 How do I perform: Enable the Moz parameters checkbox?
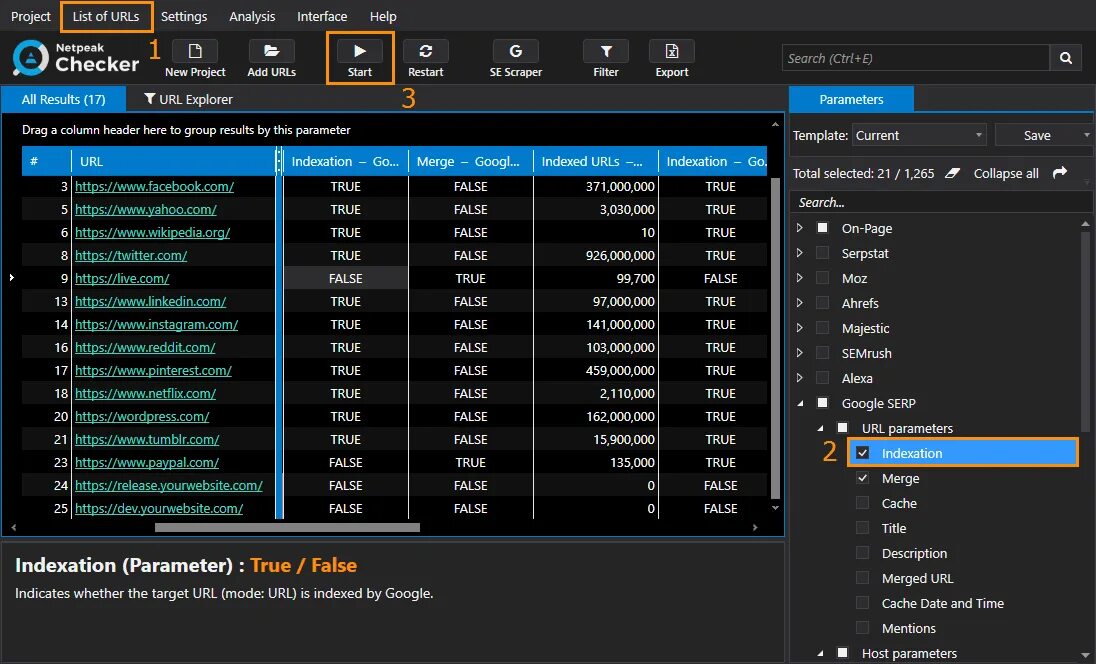click(823, 278)
